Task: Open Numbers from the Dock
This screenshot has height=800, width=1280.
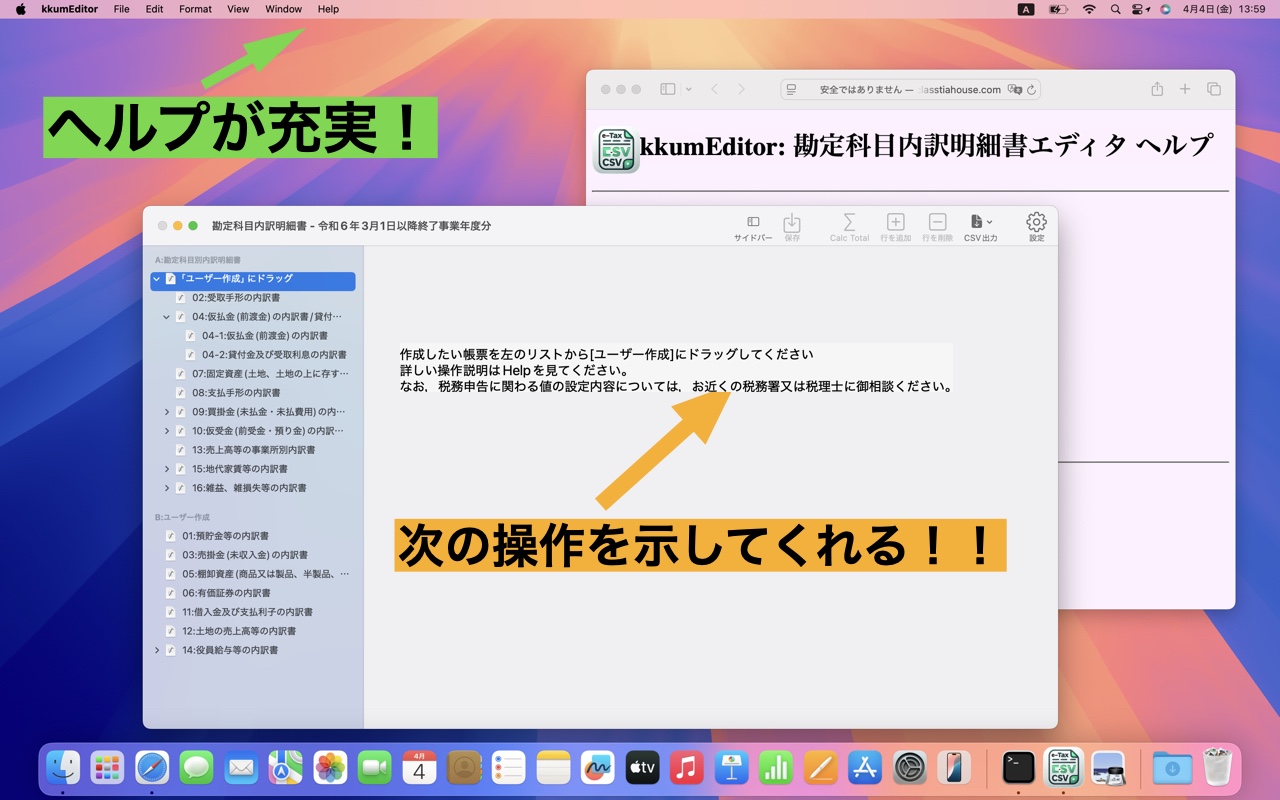Action: (775, 768)
